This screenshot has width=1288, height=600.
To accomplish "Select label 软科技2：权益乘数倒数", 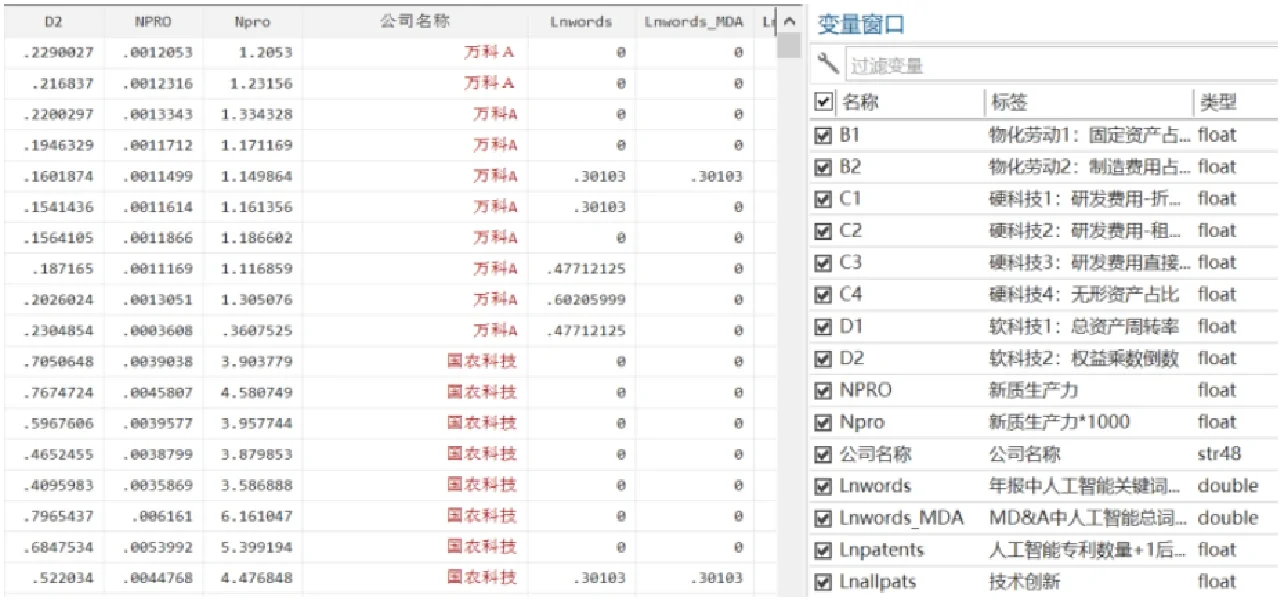I will (x=1083, y=359).
